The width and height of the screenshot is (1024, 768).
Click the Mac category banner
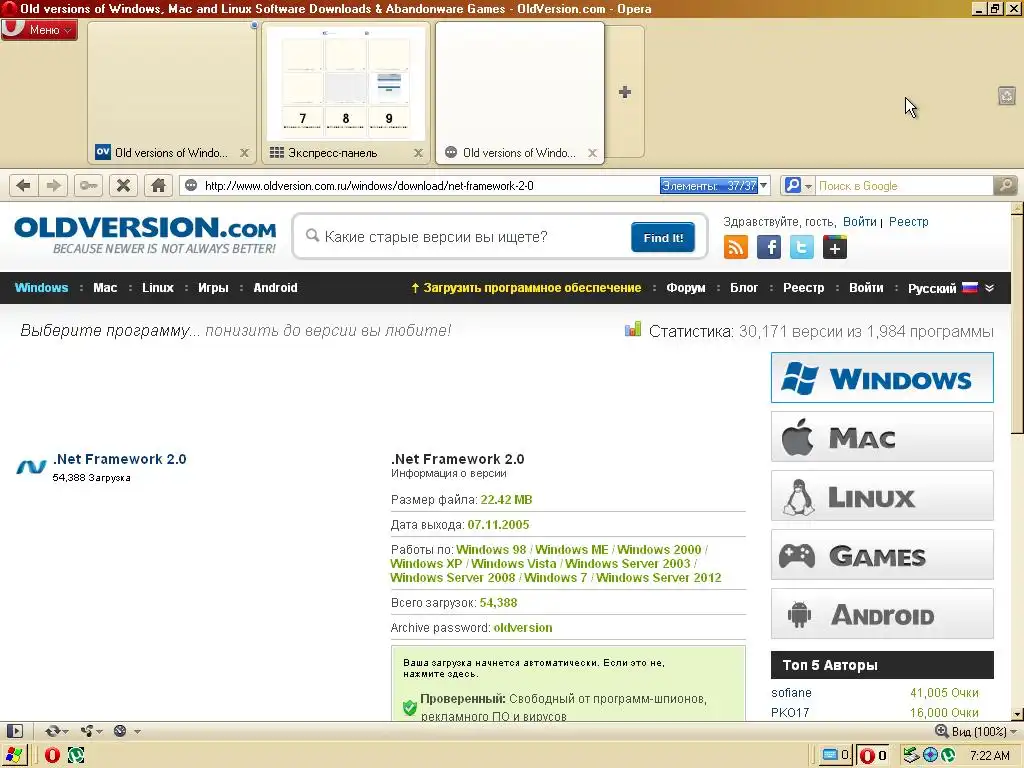[882, 437]
